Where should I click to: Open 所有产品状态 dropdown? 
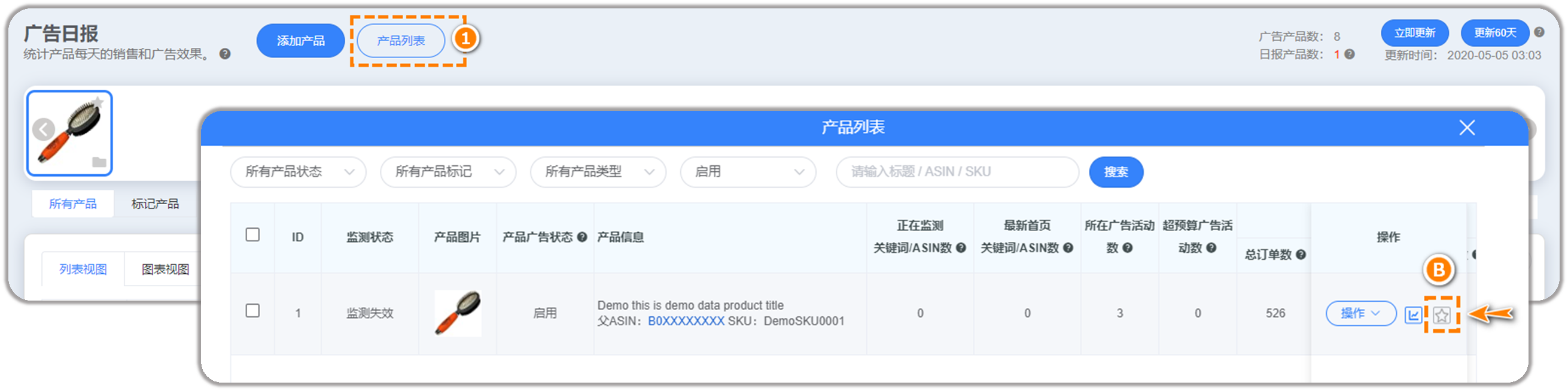coord(299,172)
